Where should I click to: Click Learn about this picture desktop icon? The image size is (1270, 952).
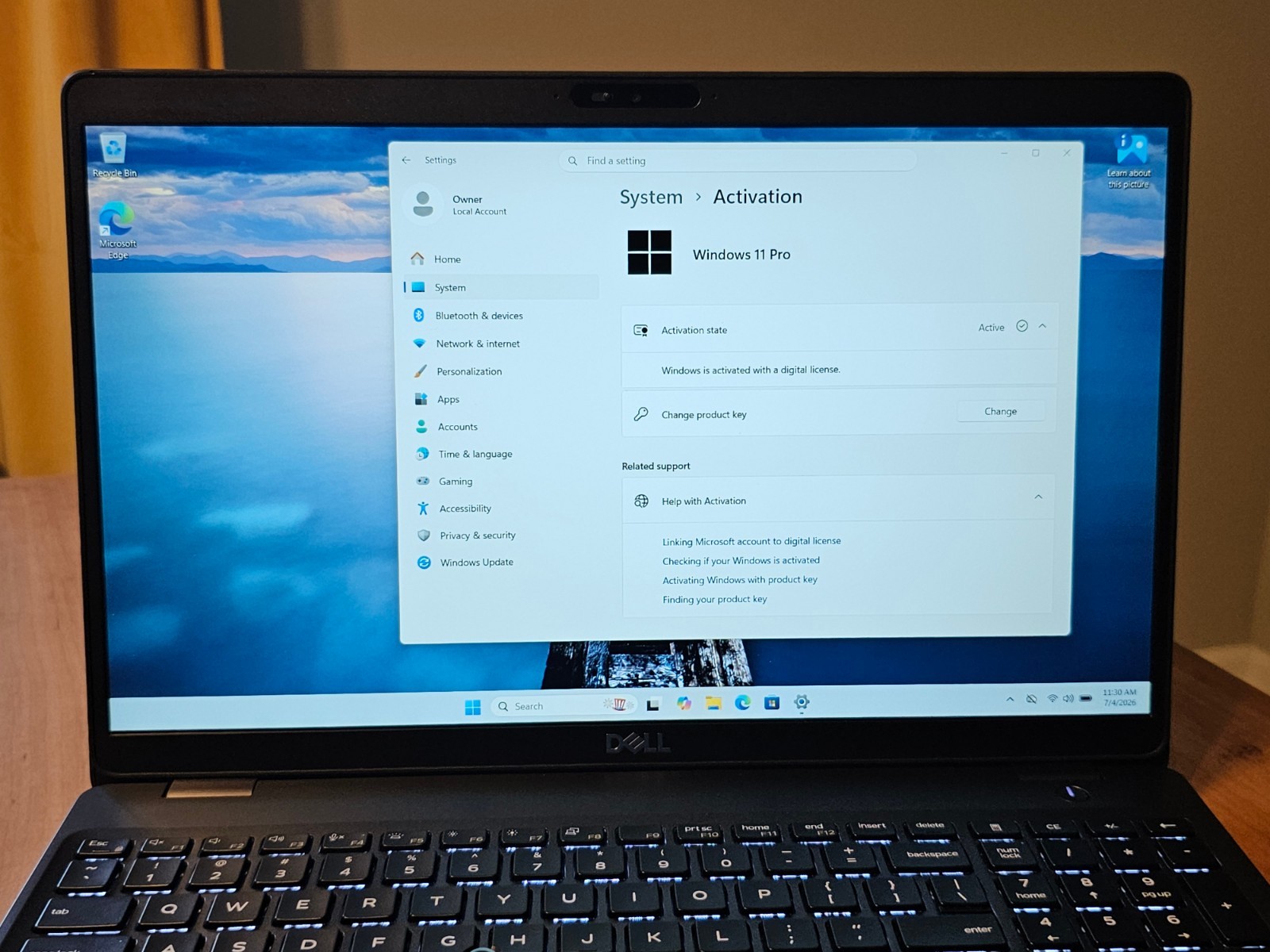[x=1129, y=161]
